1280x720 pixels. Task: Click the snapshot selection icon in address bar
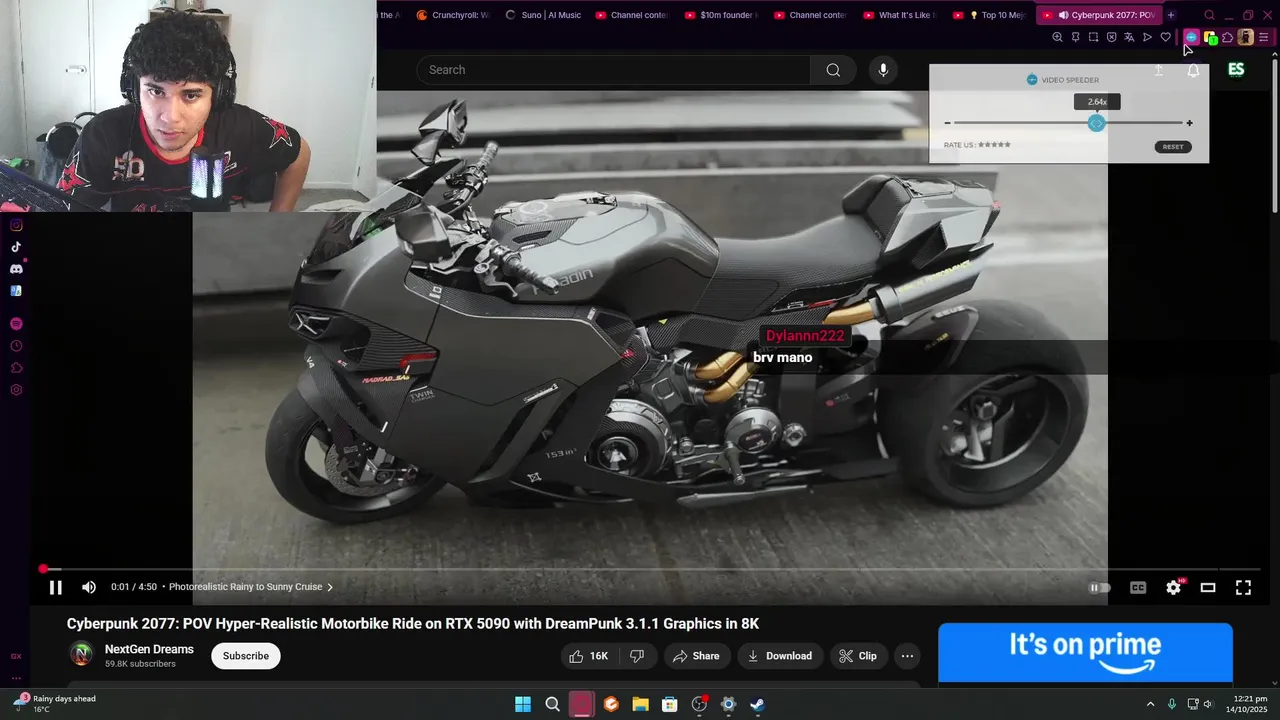coord(1093,37)
